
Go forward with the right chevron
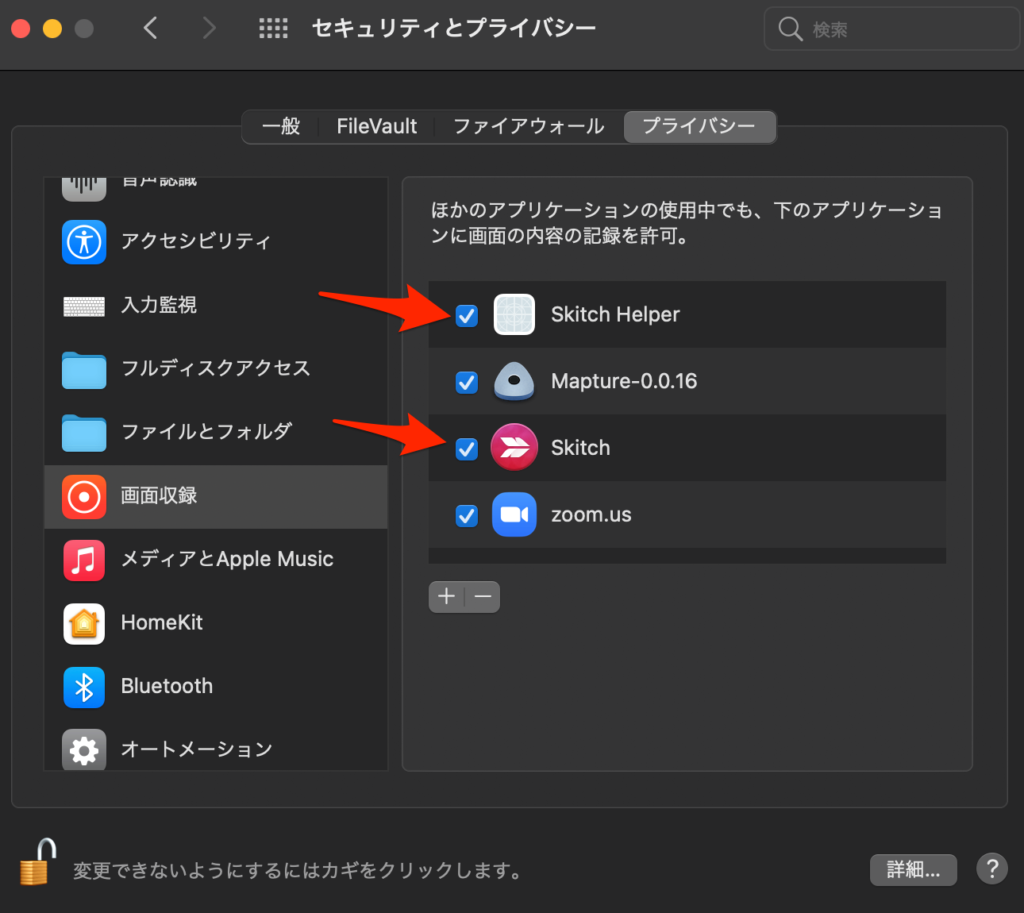tap(209, 28)
